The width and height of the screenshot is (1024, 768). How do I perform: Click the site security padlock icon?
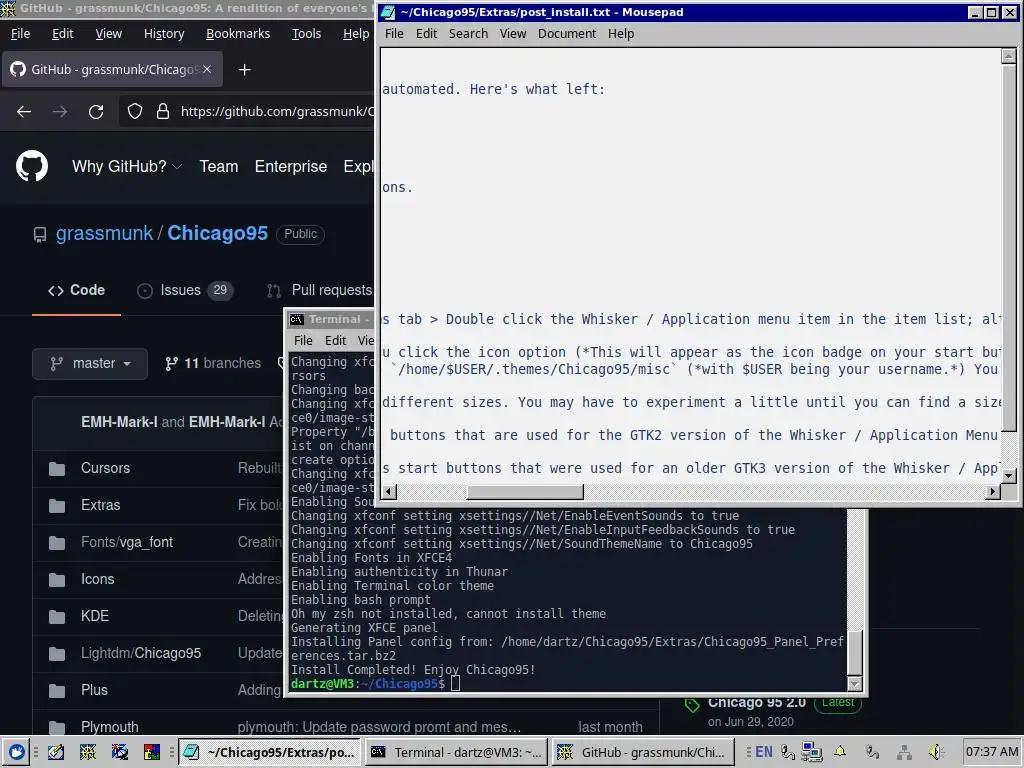tap(163, 112)
